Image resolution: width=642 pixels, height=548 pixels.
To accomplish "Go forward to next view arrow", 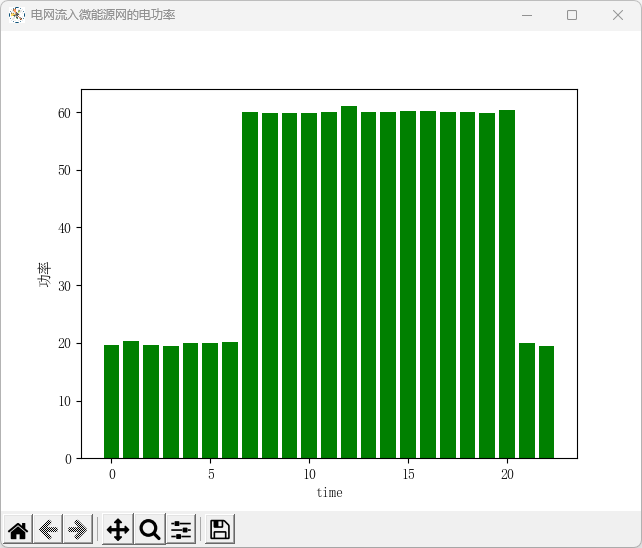I will 78,530.
